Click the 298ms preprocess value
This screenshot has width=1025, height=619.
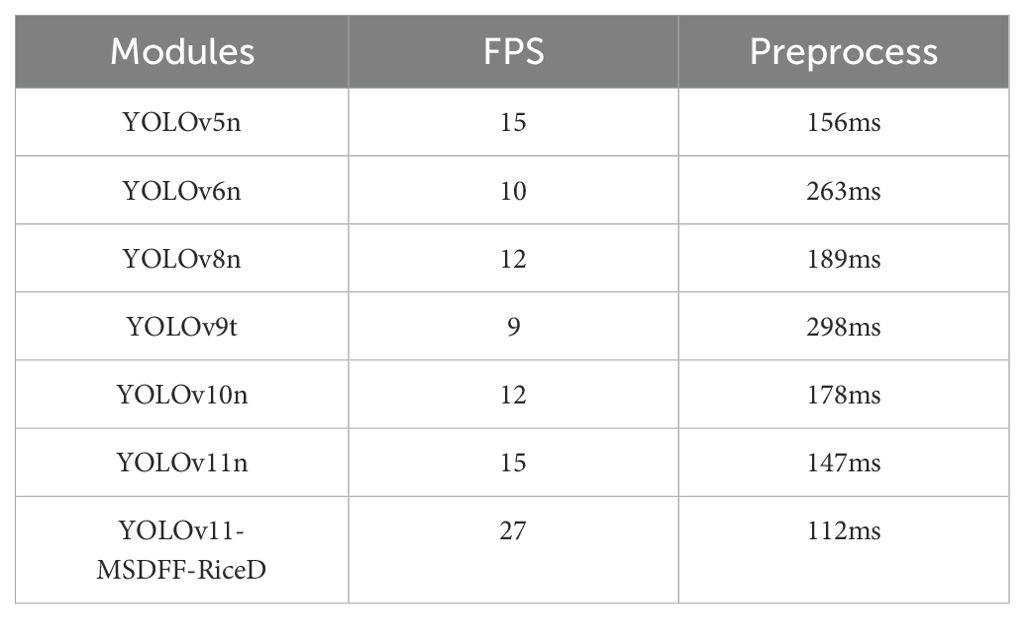click(x=843, y=327)
